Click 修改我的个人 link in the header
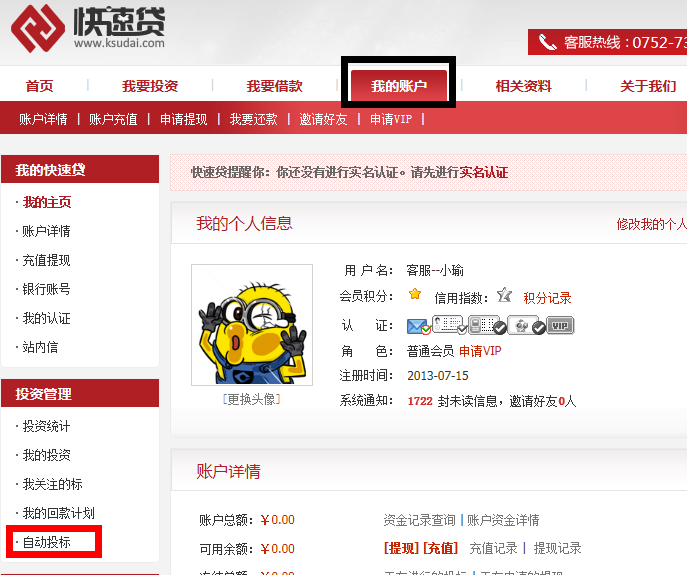Viewport: 687px width, 575px height. pyautogui.click(x=652, y=224)
